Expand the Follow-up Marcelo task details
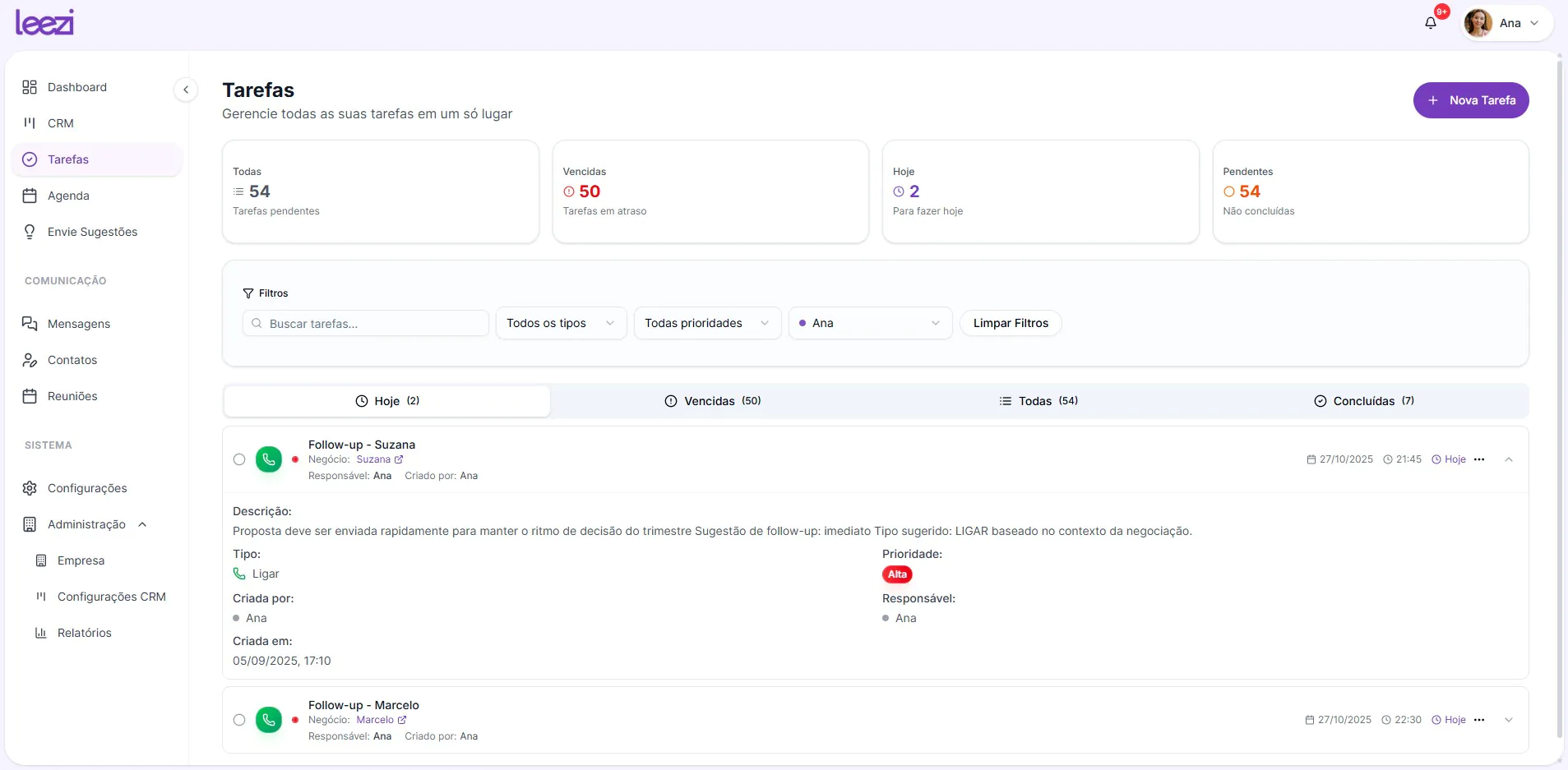 point(1509,720)
